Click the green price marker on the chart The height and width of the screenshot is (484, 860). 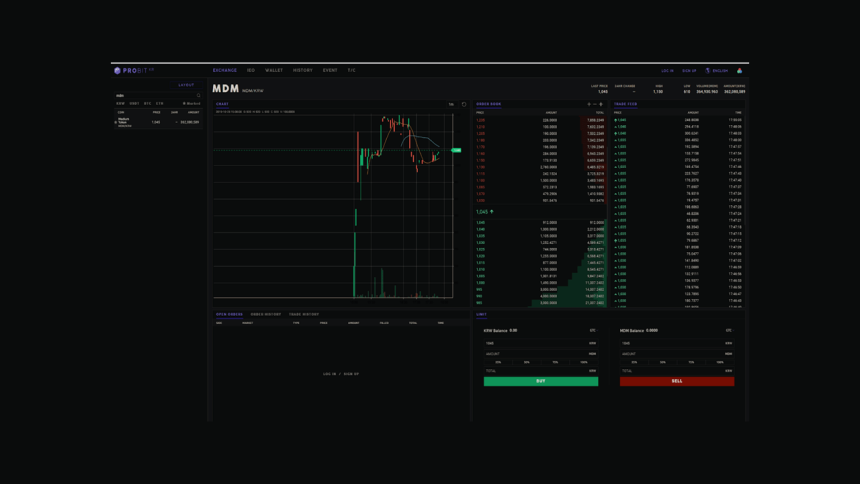[456, 150]
